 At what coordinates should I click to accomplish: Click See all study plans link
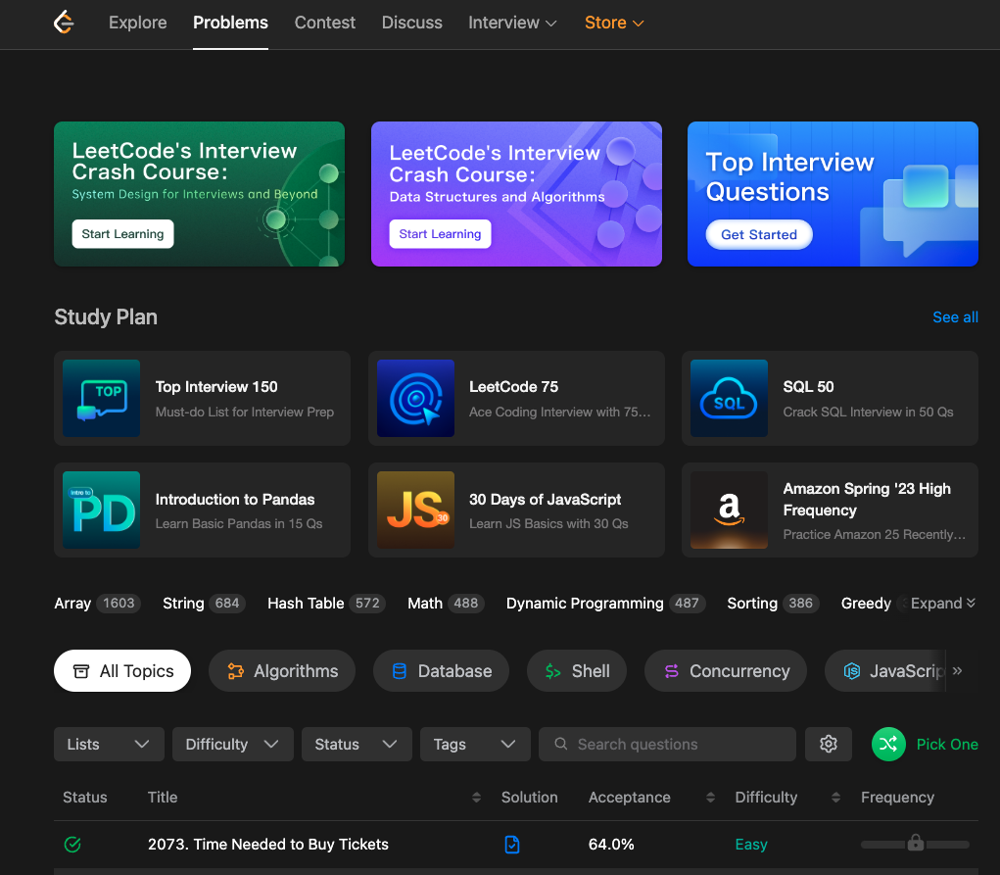[x=955, y=317]
